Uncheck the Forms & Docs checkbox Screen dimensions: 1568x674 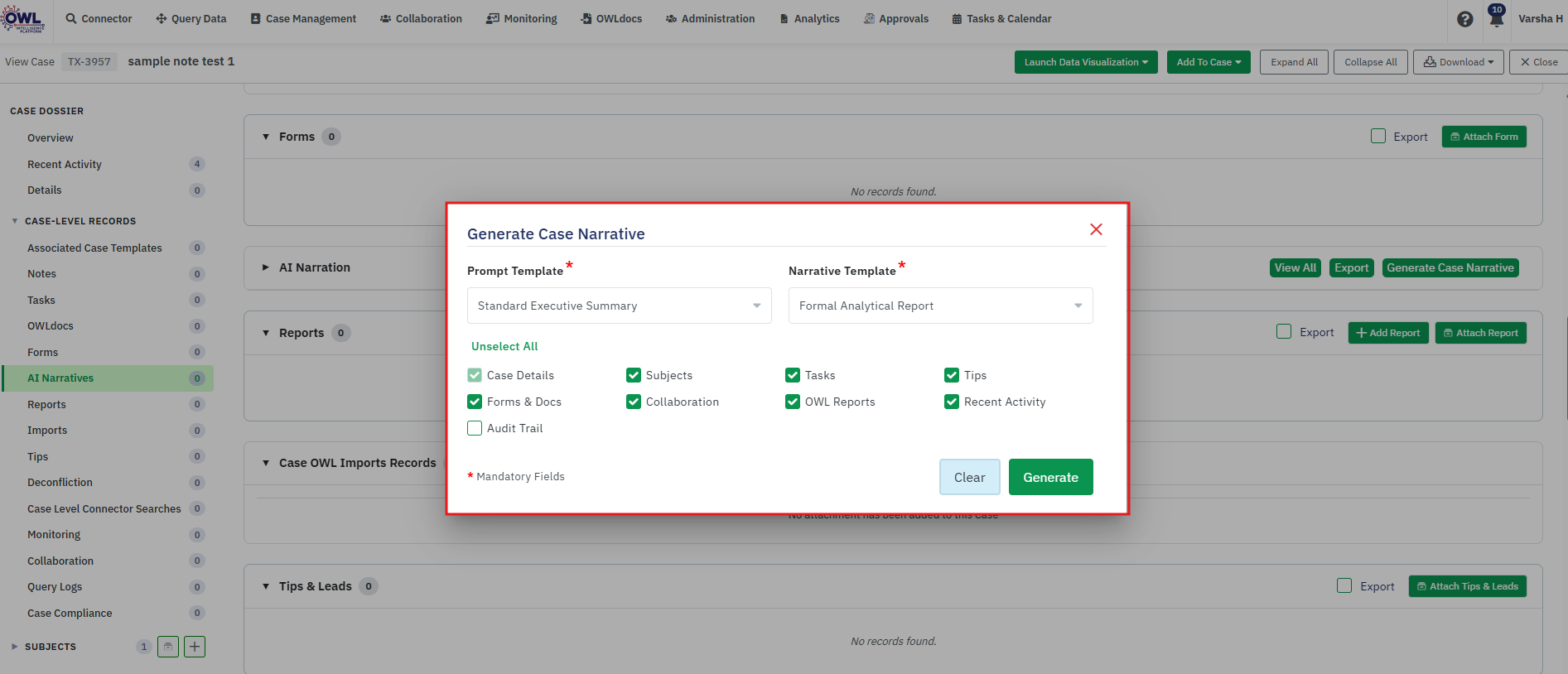[475, 402]
